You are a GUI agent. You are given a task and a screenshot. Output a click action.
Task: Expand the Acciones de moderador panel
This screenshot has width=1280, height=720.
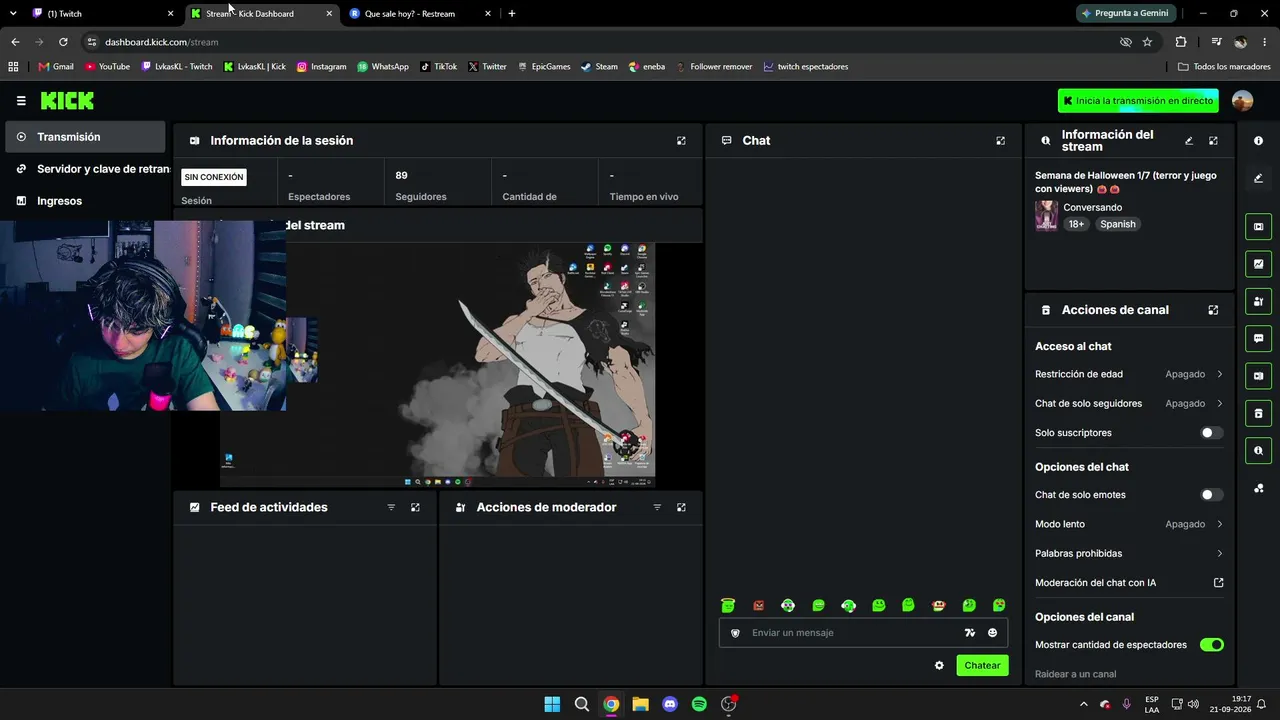[681, 508]
